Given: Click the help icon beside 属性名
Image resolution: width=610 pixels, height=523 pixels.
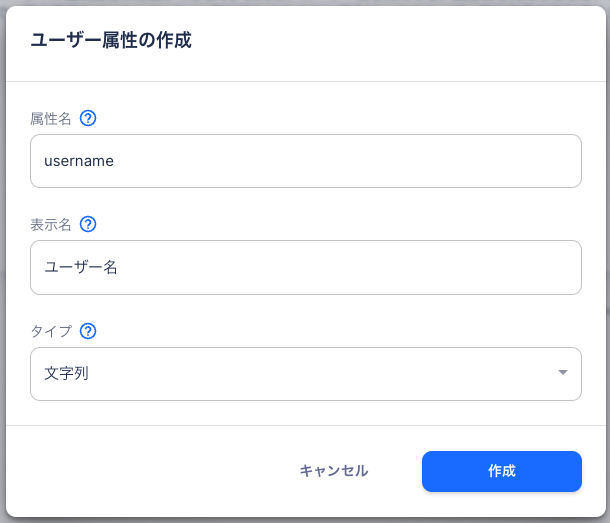Looking at the screenshot, I should click(88, 118).
